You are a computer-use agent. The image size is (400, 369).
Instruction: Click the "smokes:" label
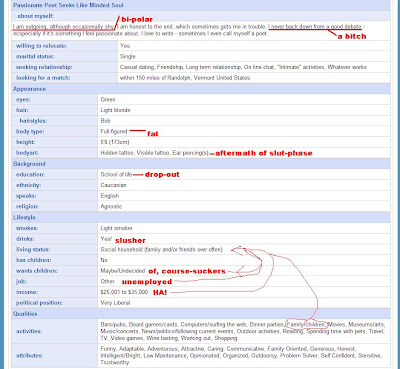(x=27, y=228)
